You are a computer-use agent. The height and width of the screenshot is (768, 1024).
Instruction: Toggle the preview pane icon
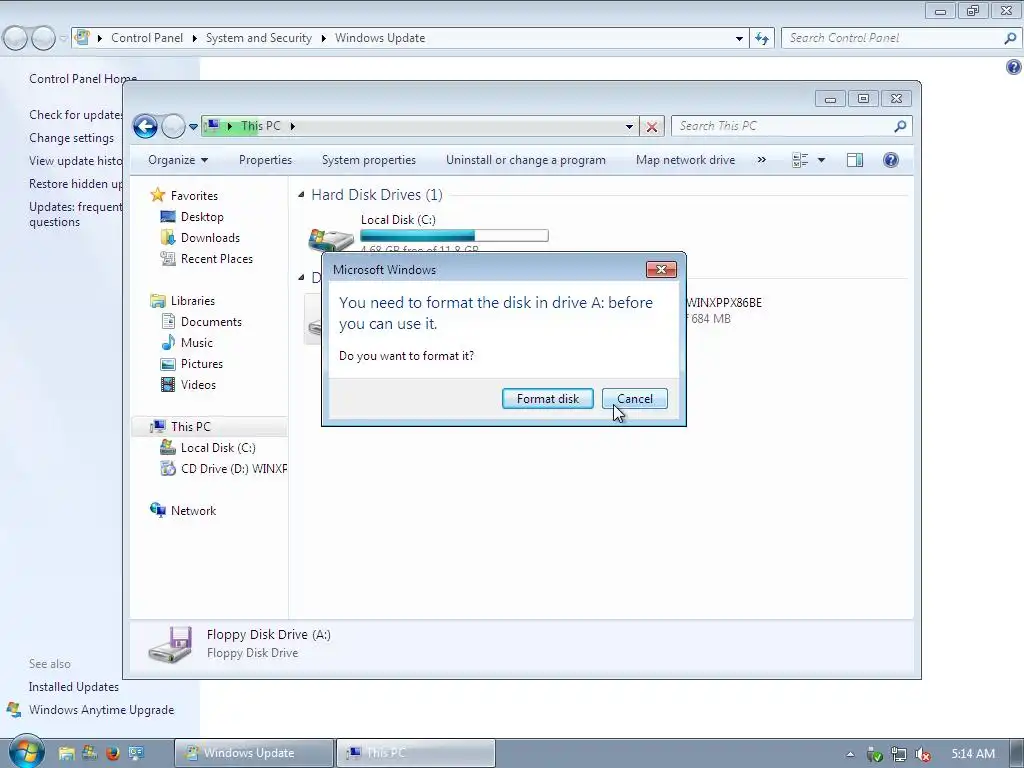click(x=855, y=160)
